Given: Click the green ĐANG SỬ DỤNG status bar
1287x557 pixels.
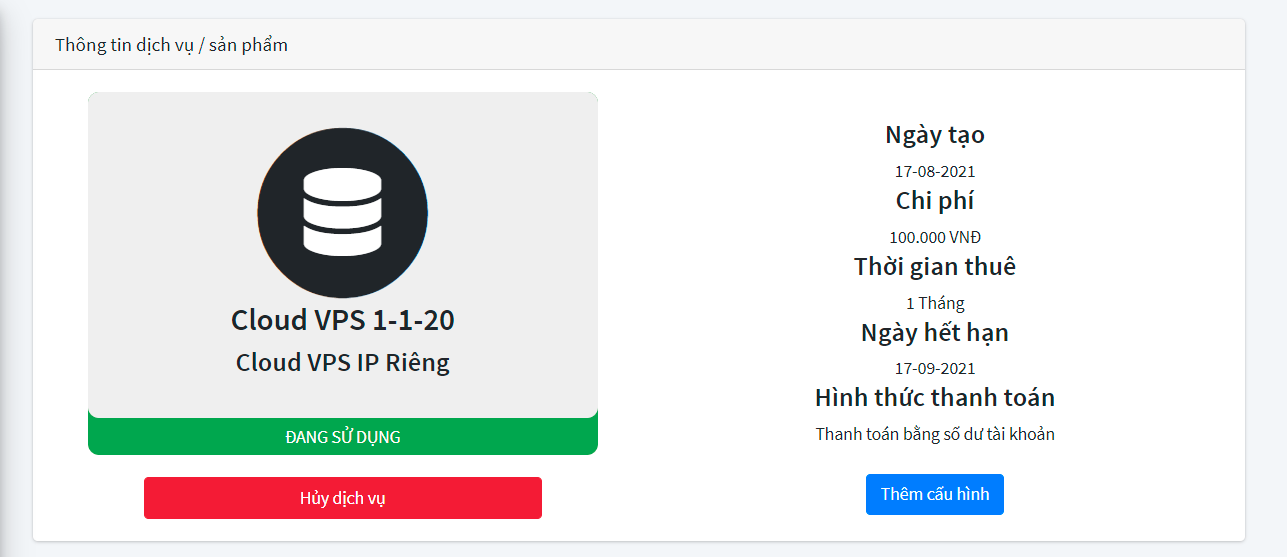Looking at the screenshot, I should pyautogui.click(x=342, y=437).
